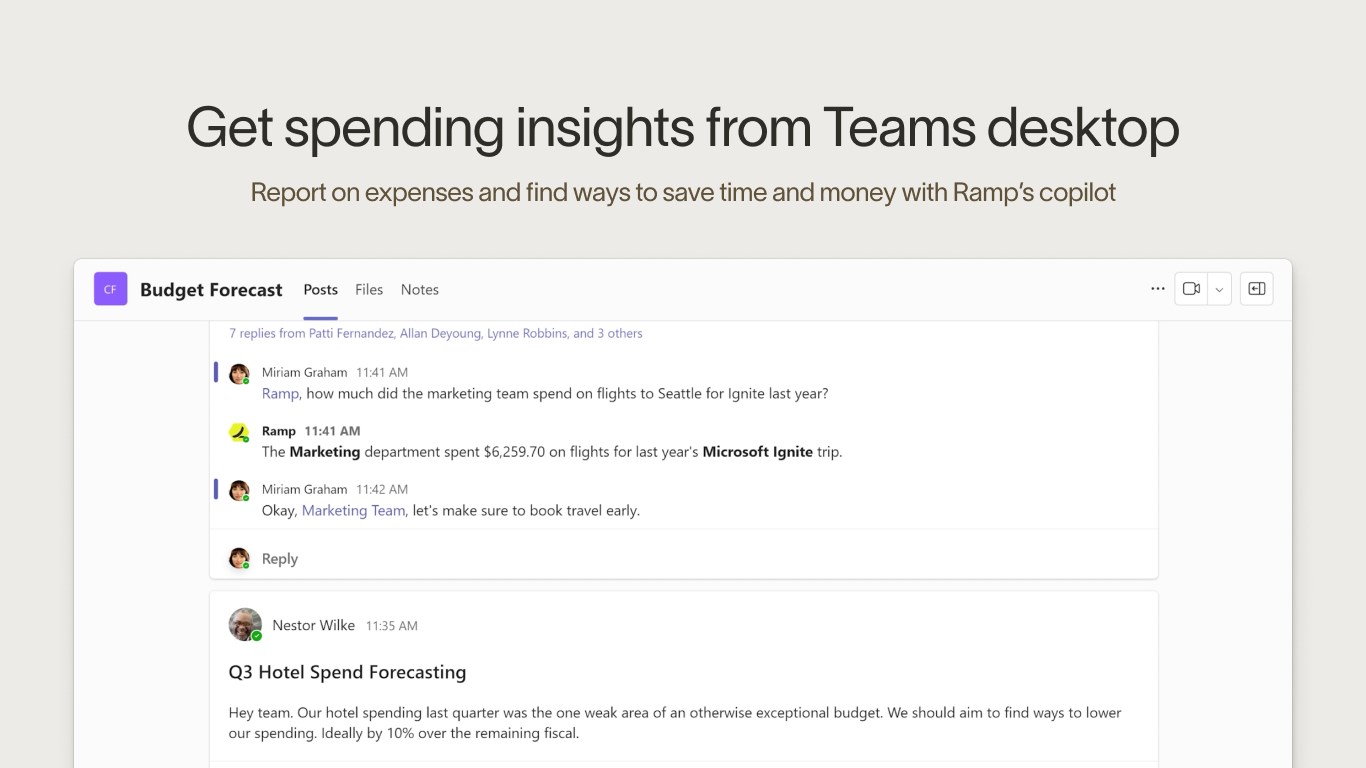This screenshot has width=1366, height=768.
Task: Open the Files tab
Action: click(x=369, y=289)
